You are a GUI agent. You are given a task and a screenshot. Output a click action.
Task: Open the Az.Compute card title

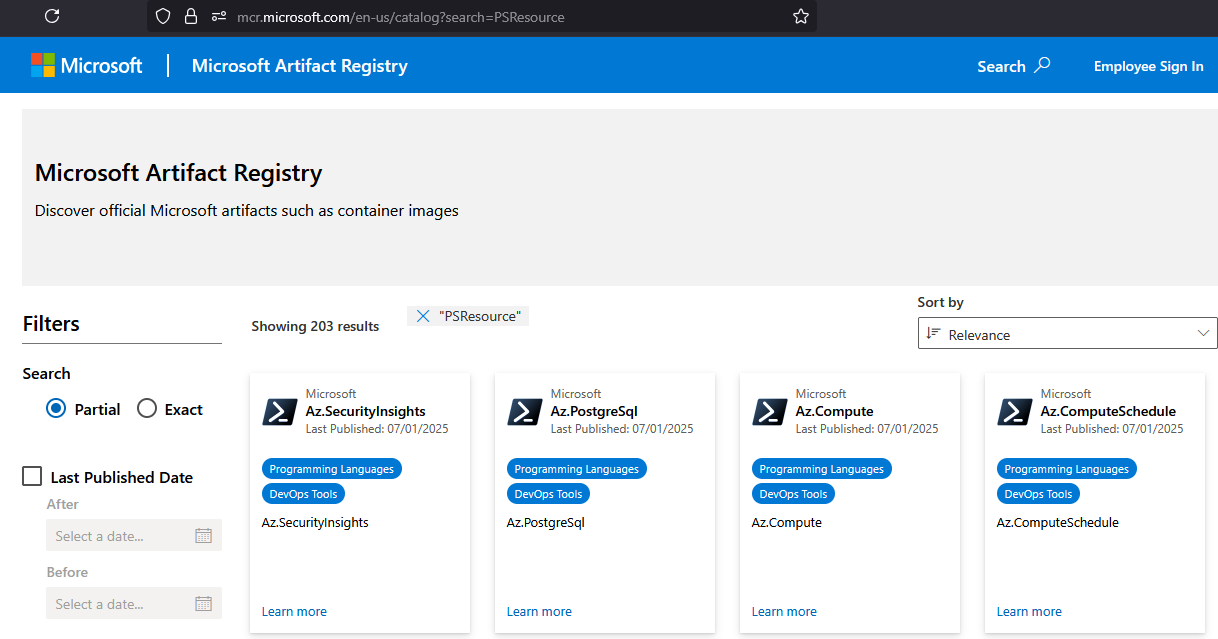(835, 411)
